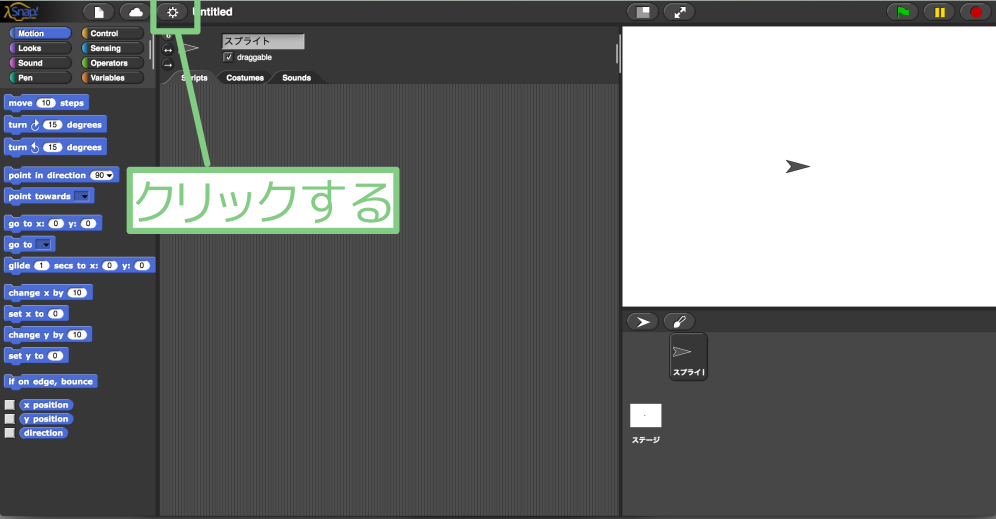This screenshot has width=996, height=519.
Task: Switch to the Scripts tab
Action: point(192,78)
